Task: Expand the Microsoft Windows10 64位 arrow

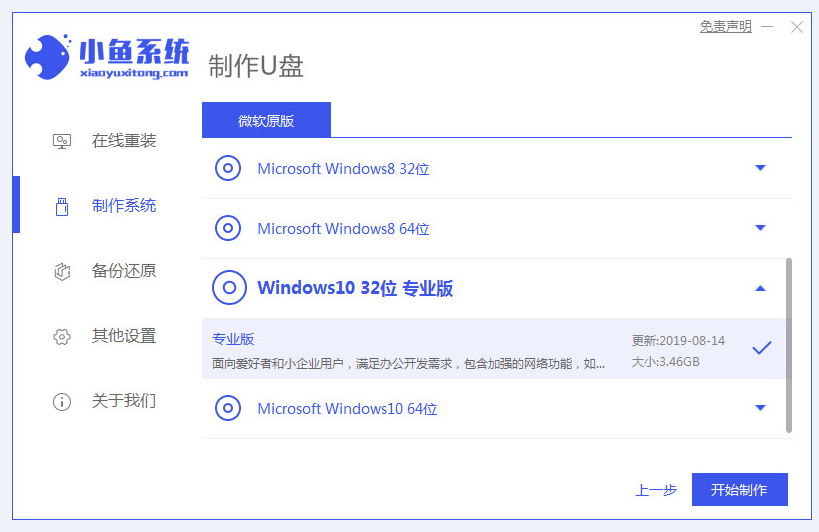Action: coord(760,407)
